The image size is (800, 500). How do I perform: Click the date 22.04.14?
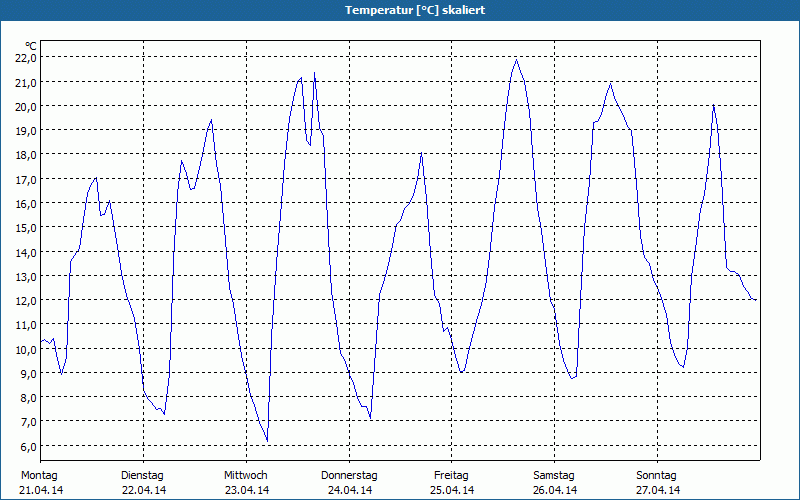click(144, 490)
